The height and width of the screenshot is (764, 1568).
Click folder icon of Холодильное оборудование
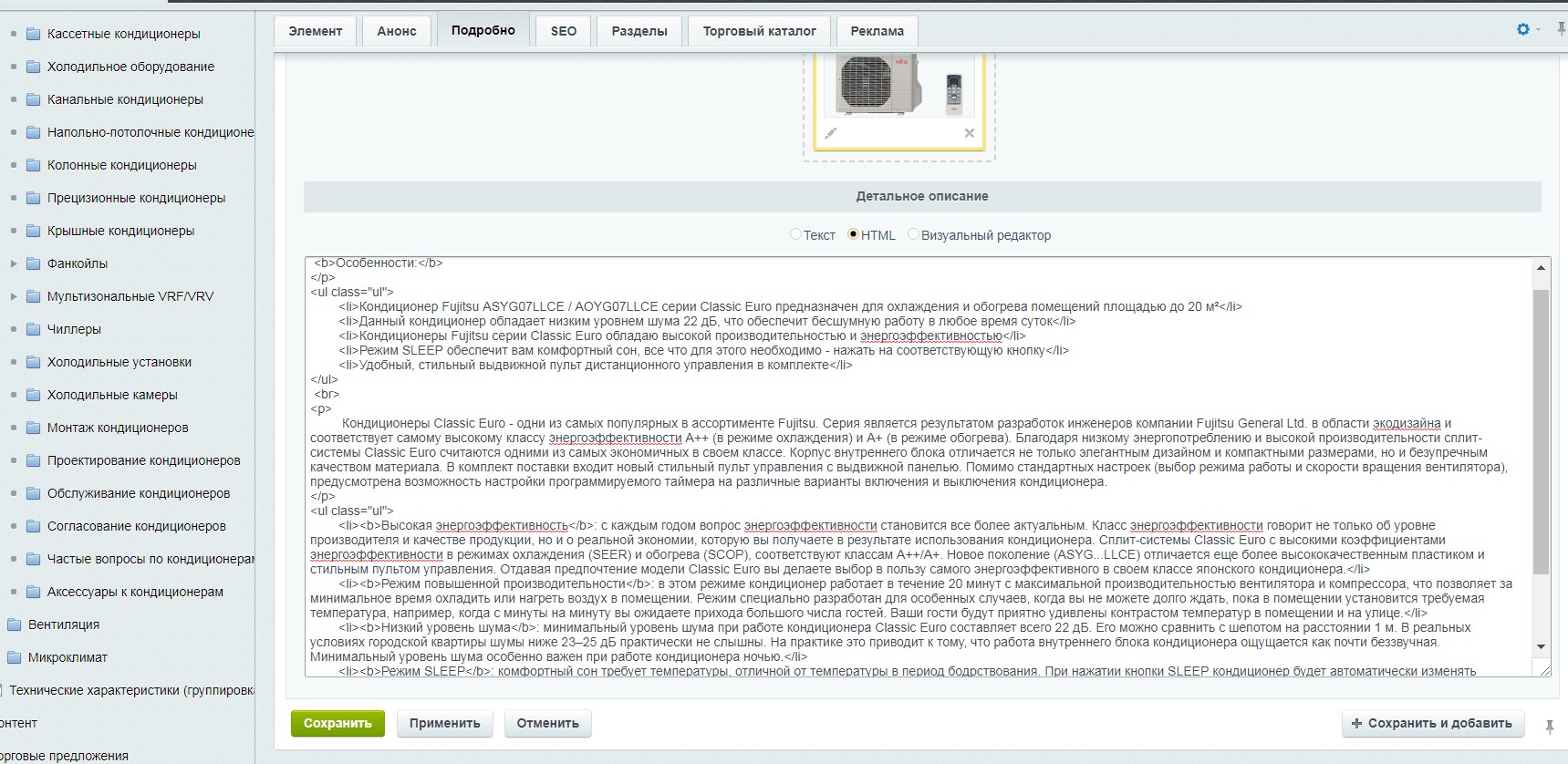coord(34,67)
